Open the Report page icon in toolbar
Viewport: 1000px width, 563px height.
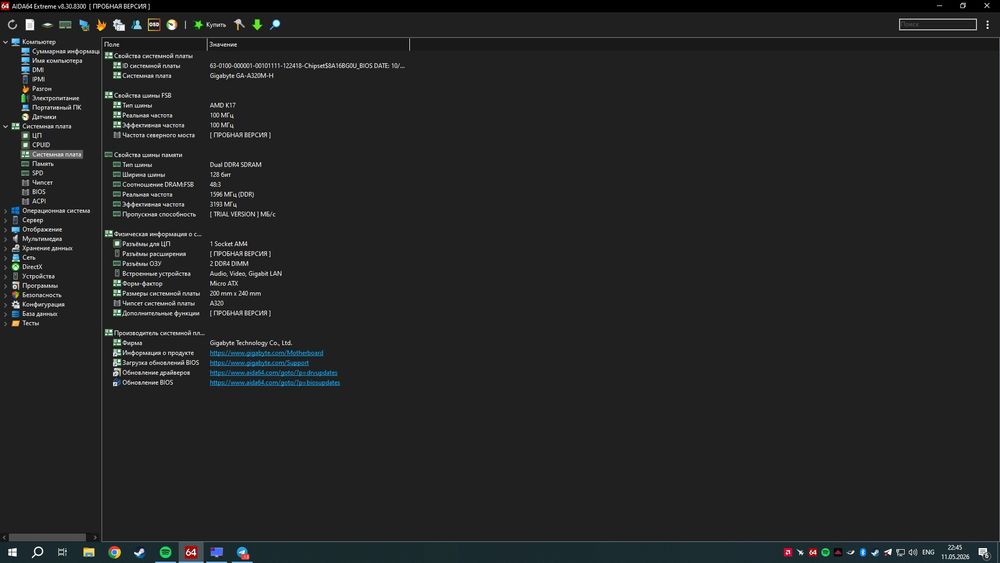point(30,25)
